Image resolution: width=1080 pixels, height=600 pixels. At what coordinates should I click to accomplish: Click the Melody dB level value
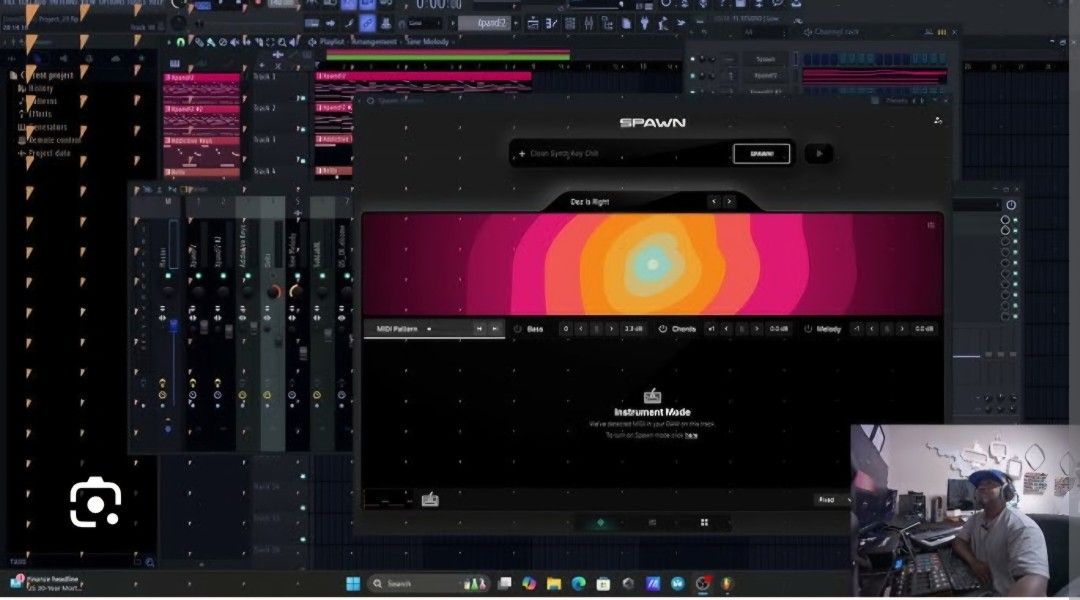click(924, 329)
